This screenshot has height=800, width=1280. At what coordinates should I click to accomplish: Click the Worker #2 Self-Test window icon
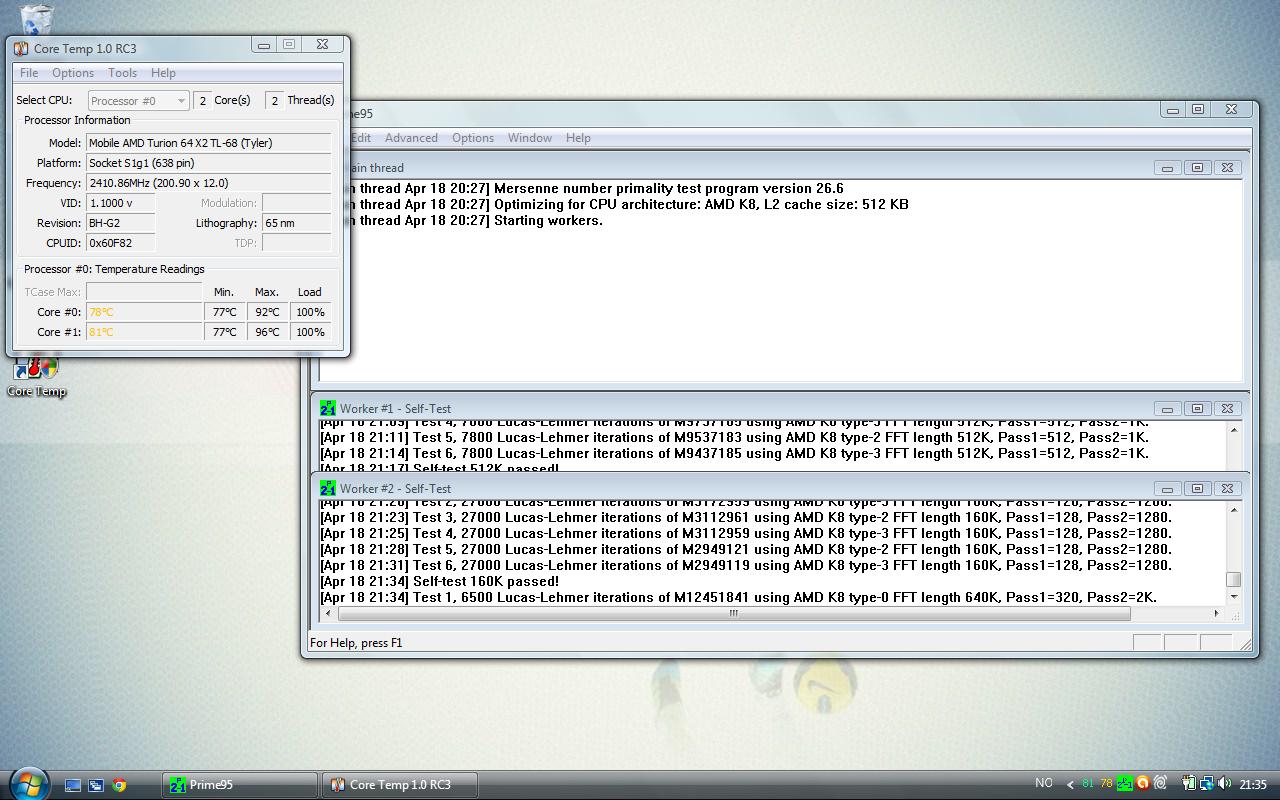(x=328, y=488)
